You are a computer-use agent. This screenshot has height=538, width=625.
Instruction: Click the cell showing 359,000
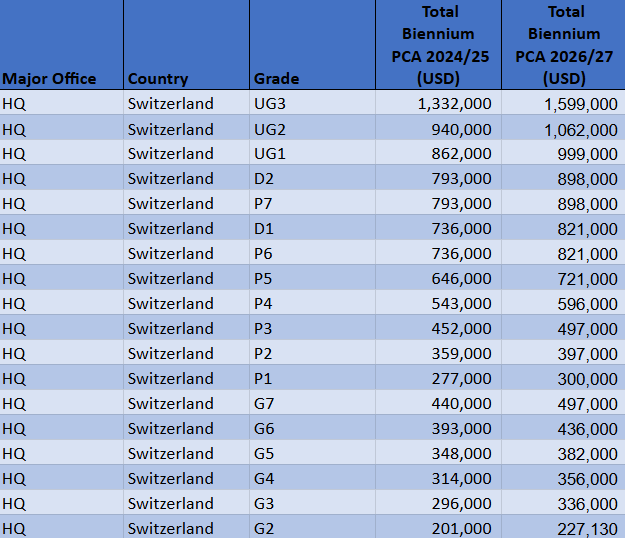click(461, 354)
